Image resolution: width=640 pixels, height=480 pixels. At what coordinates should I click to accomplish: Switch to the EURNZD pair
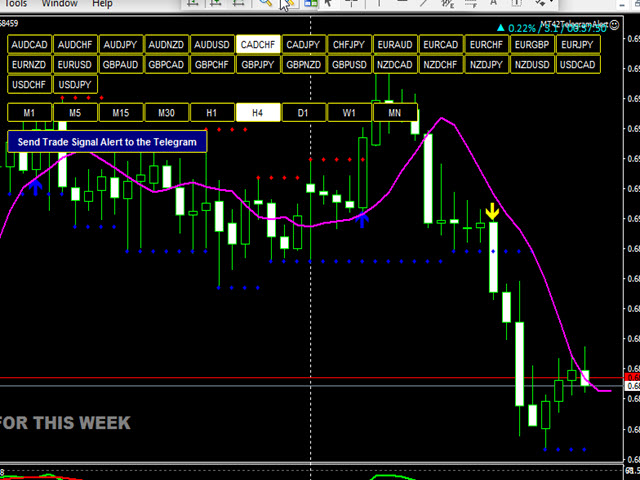(29, 64)
